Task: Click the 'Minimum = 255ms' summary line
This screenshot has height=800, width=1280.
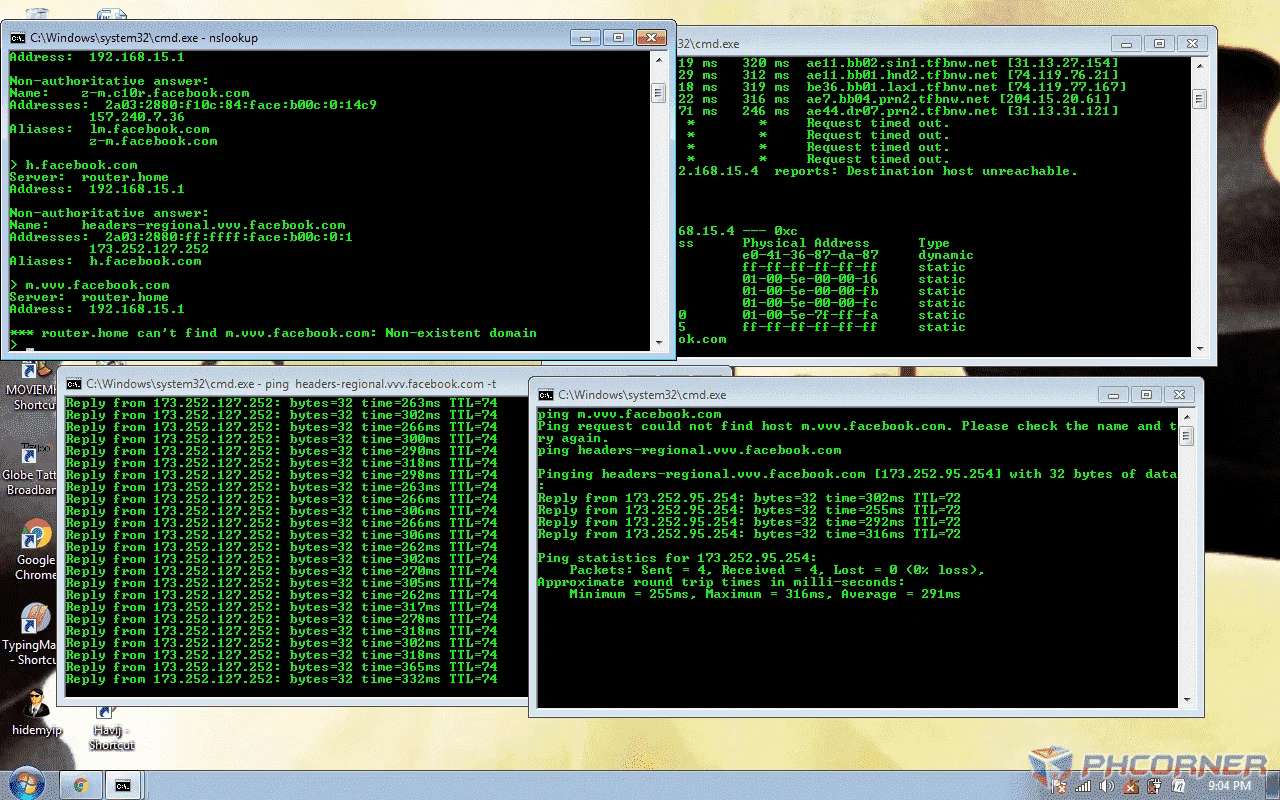Action: (x=765, y=594)
